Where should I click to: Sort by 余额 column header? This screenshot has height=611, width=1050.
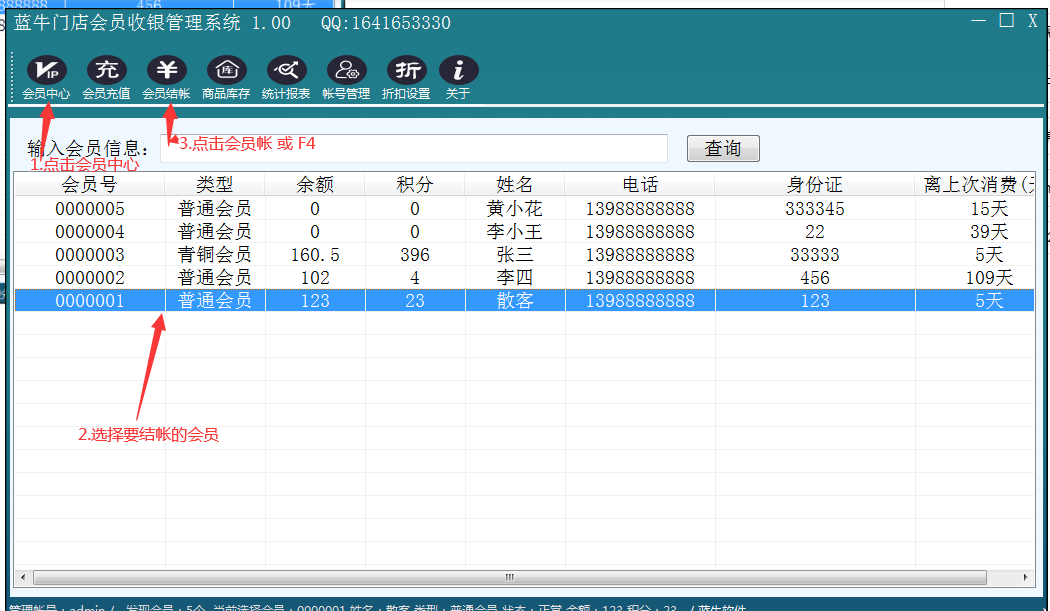tap(315, 185)
